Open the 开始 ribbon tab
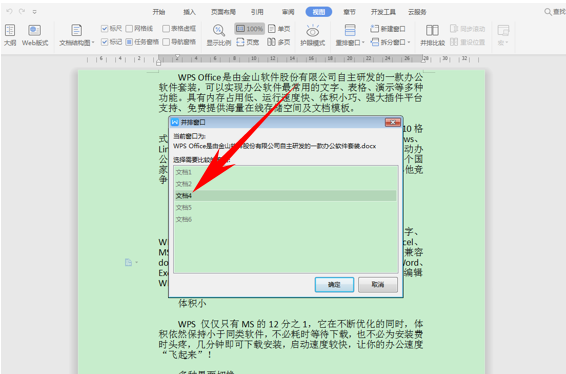 pyautogui.click(x=159, y=12)
